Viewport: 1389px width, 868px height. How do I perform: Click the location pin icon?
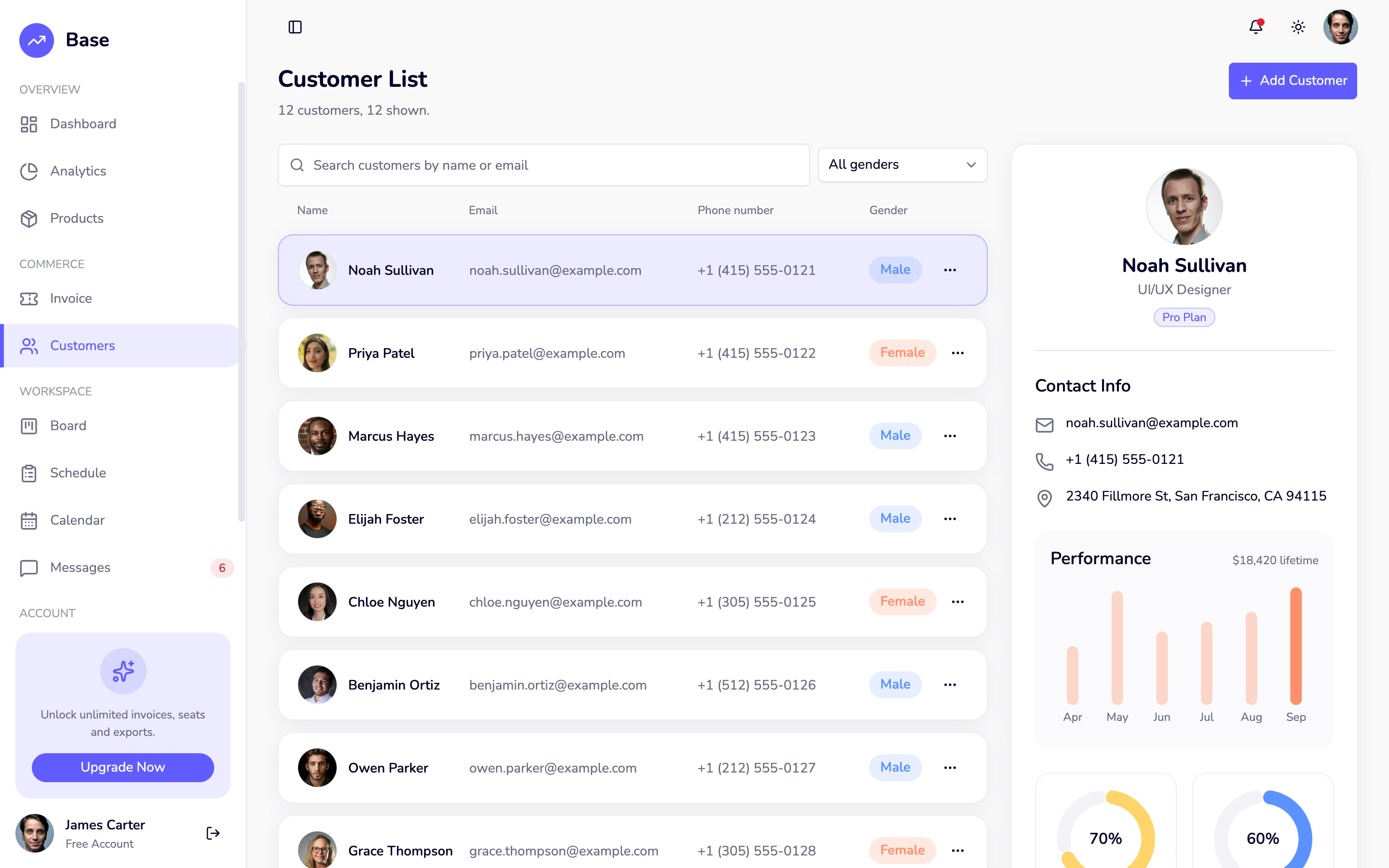click(x=1044, y=498)
